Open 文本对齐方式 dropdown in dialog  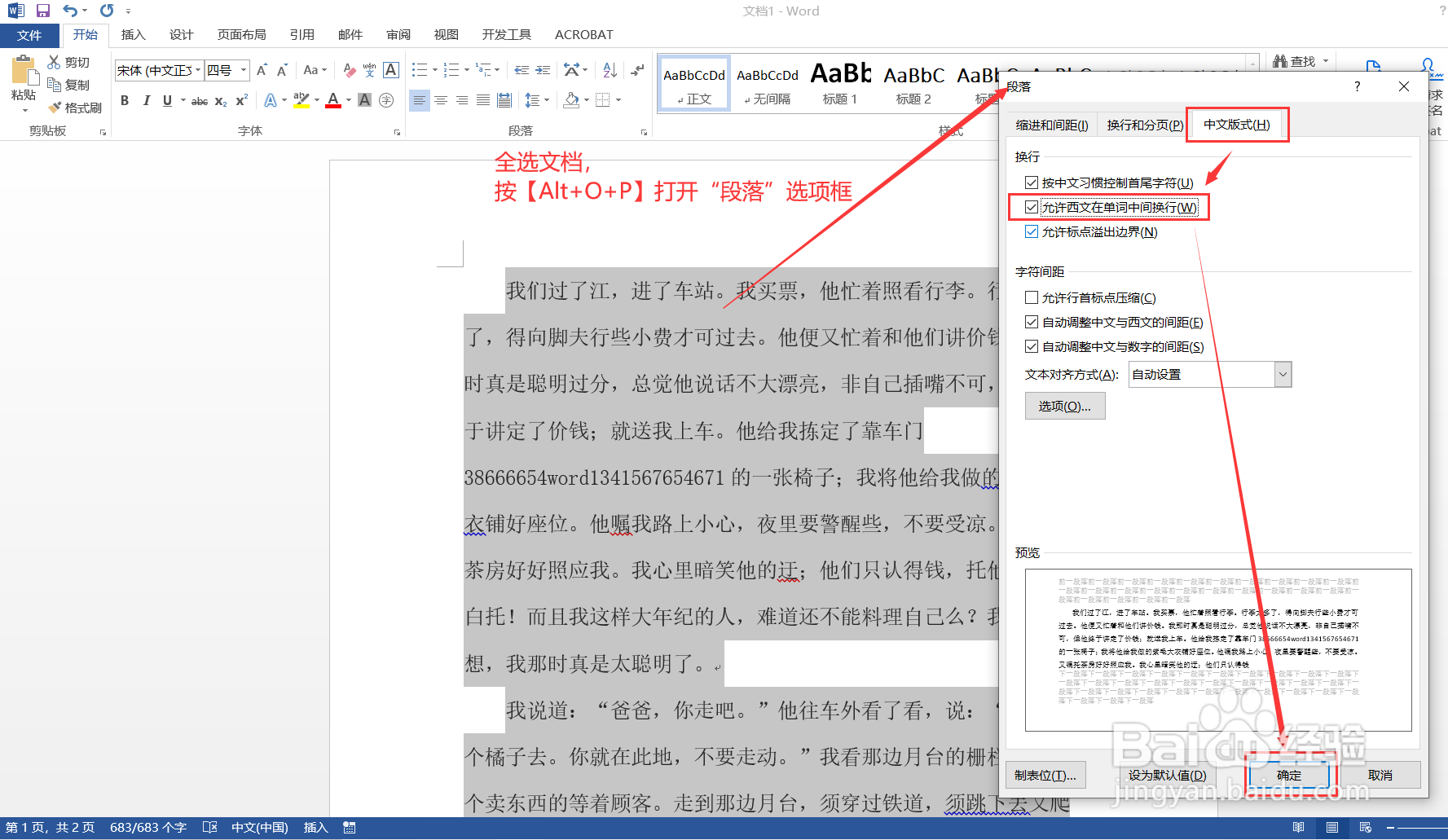[x=1283, y=374]
